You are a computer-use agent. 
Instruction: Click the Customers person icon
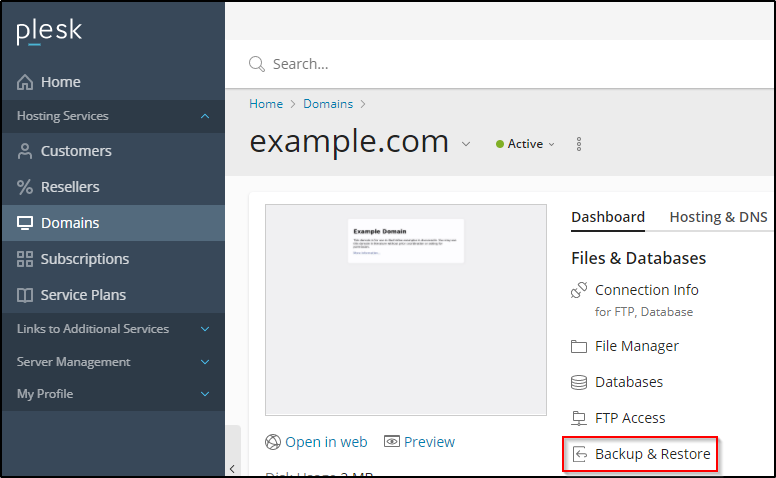tap(25, 151)
